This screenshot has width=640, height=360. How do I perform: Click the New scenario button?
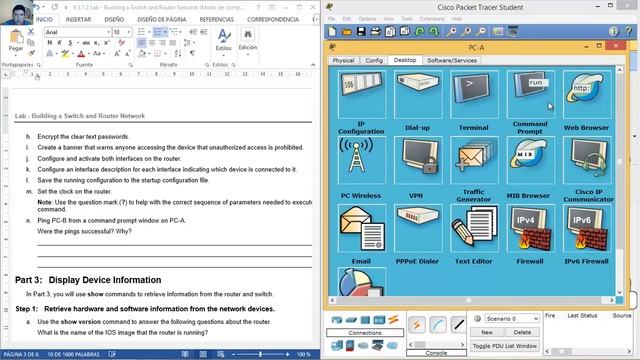coord(487,332)
